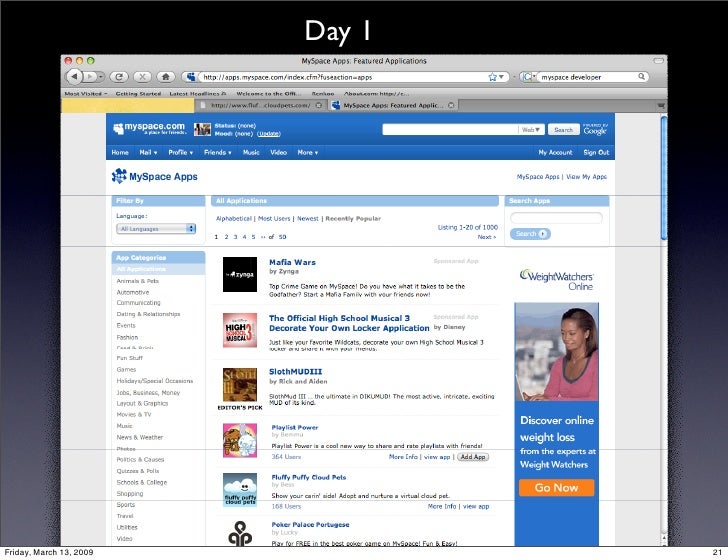
Task: Open Latest Headlines bookmark
Action: (198, 94)
